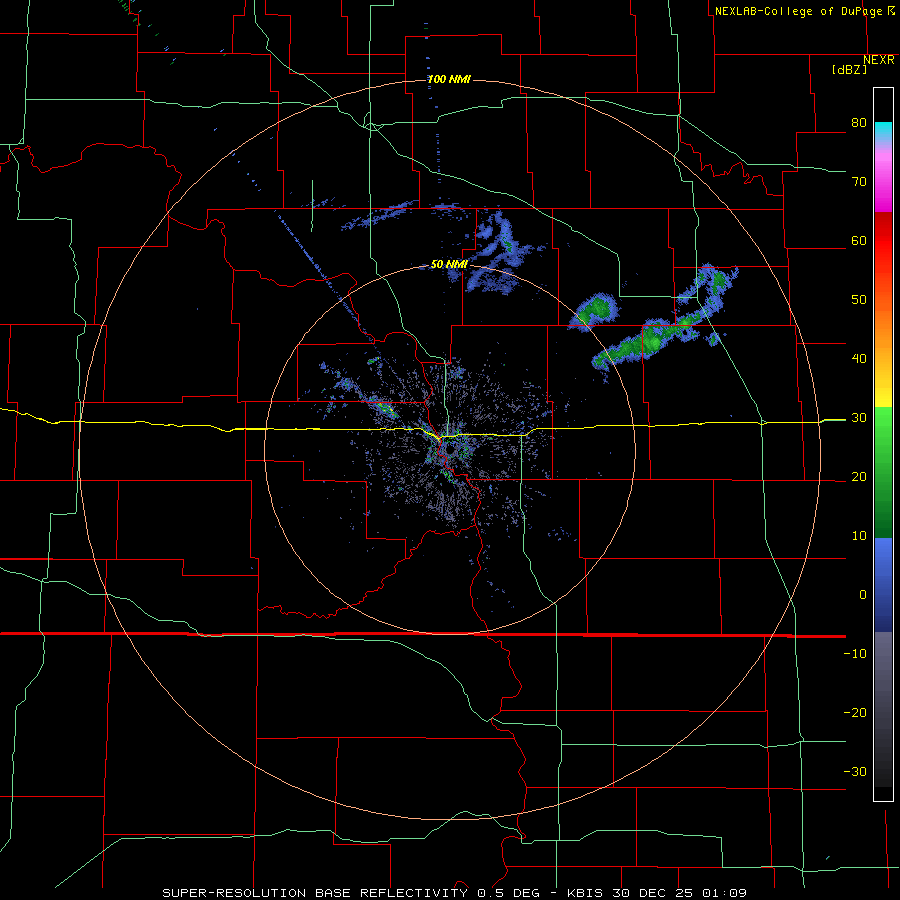This screenshot has width=900, height=900.
Task: Click the Super-Resolution Base Reflectivity caption
Action: (454, 893)
